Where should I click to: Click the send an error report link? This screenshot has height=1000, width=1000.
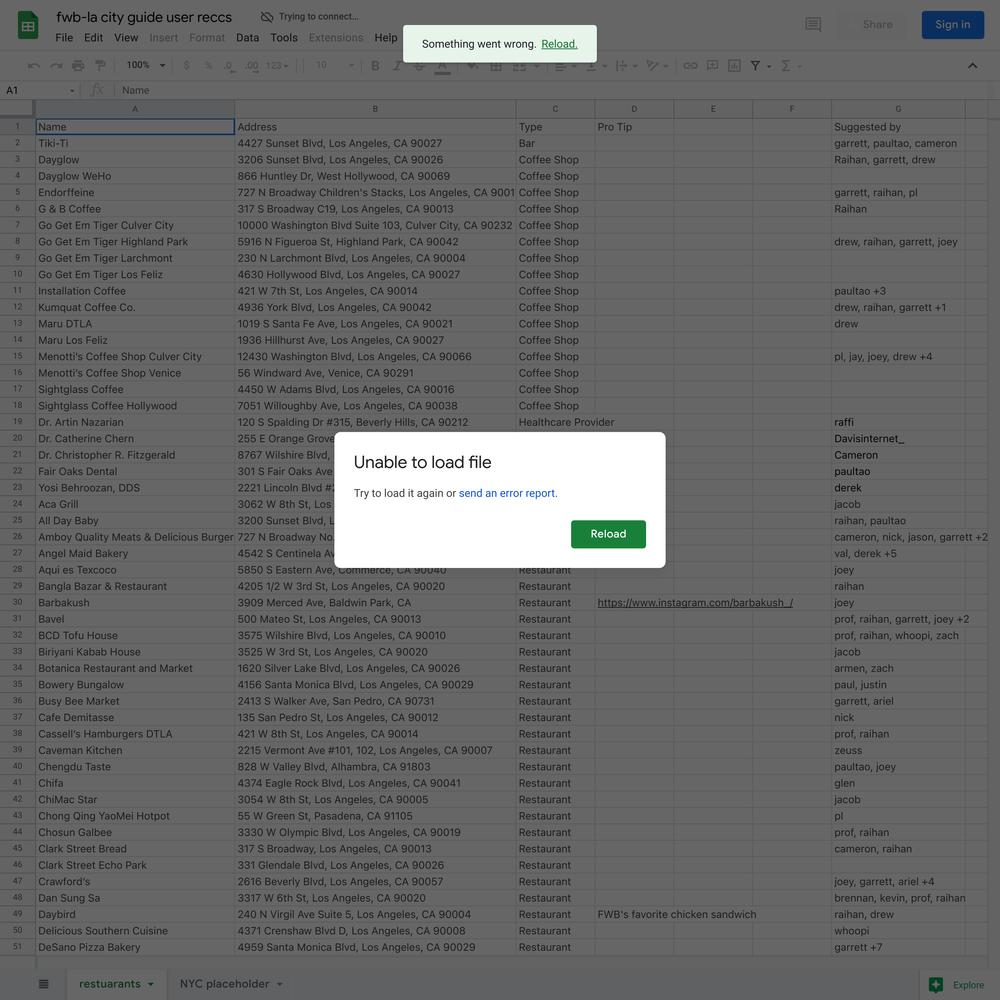click(x=507, y=493)
